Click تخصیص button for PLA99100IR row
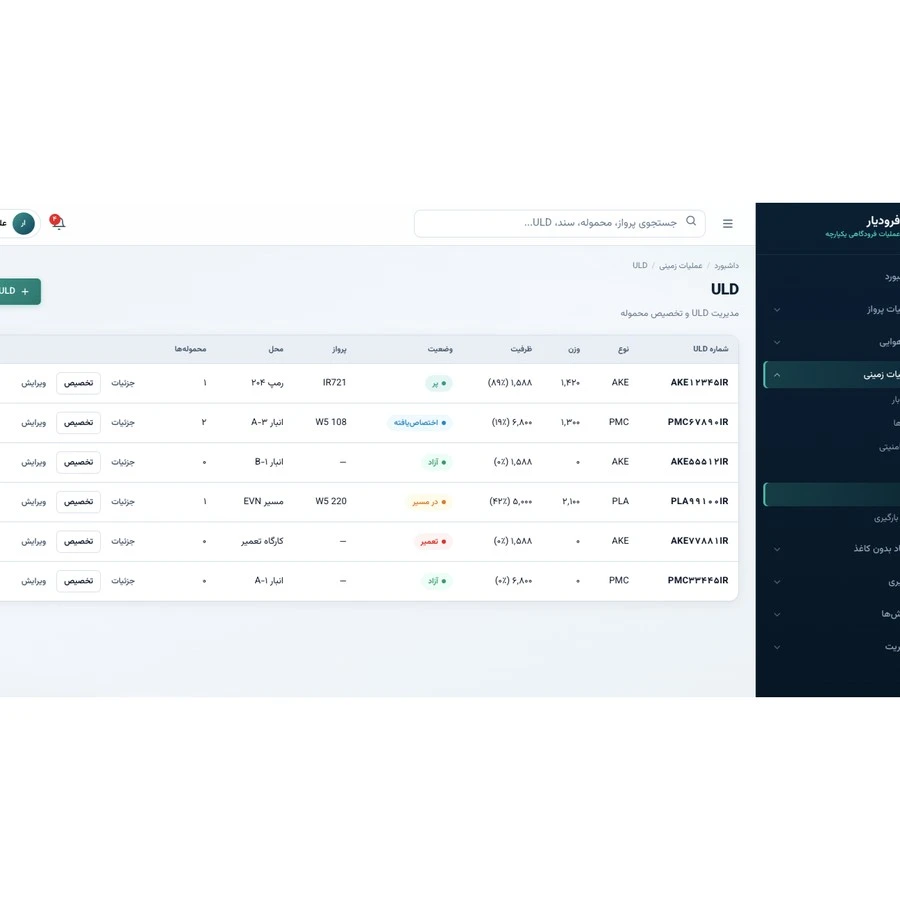The width and height of the screenshot is (900, 900). pos(79,502)
